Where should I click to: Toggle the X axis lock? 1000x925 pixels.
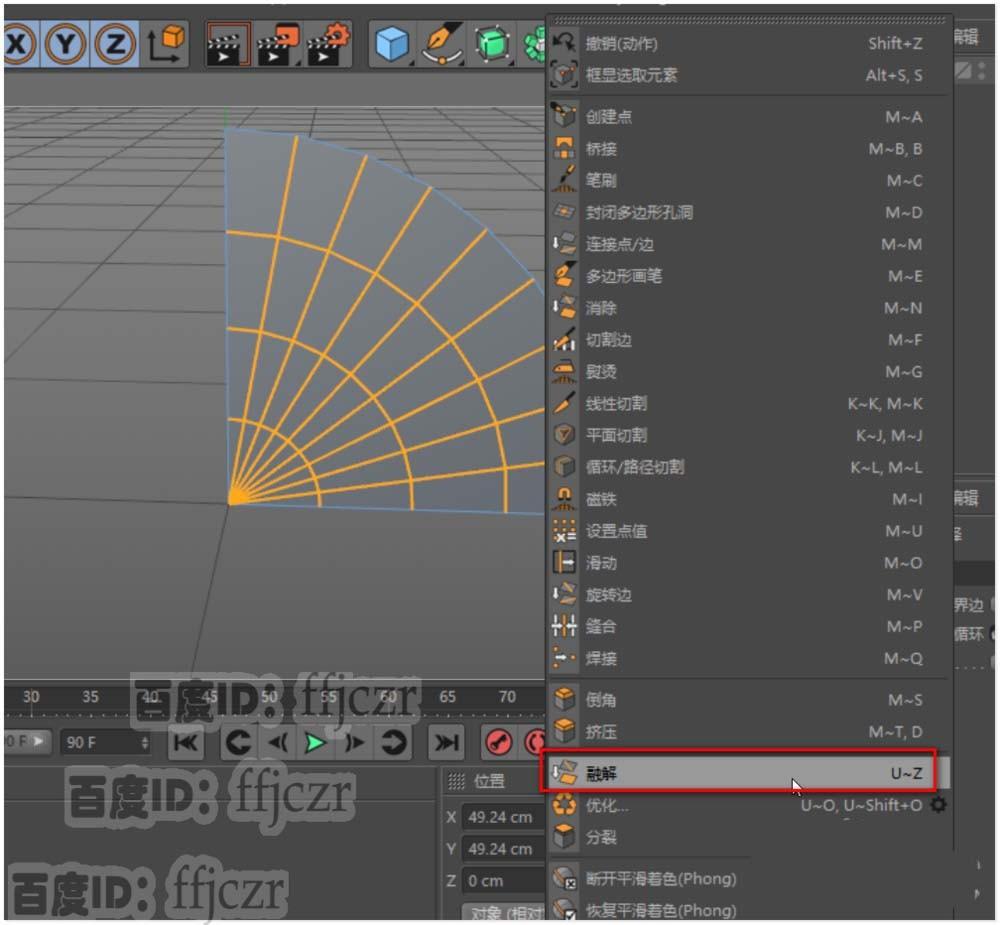pos(15,43)
